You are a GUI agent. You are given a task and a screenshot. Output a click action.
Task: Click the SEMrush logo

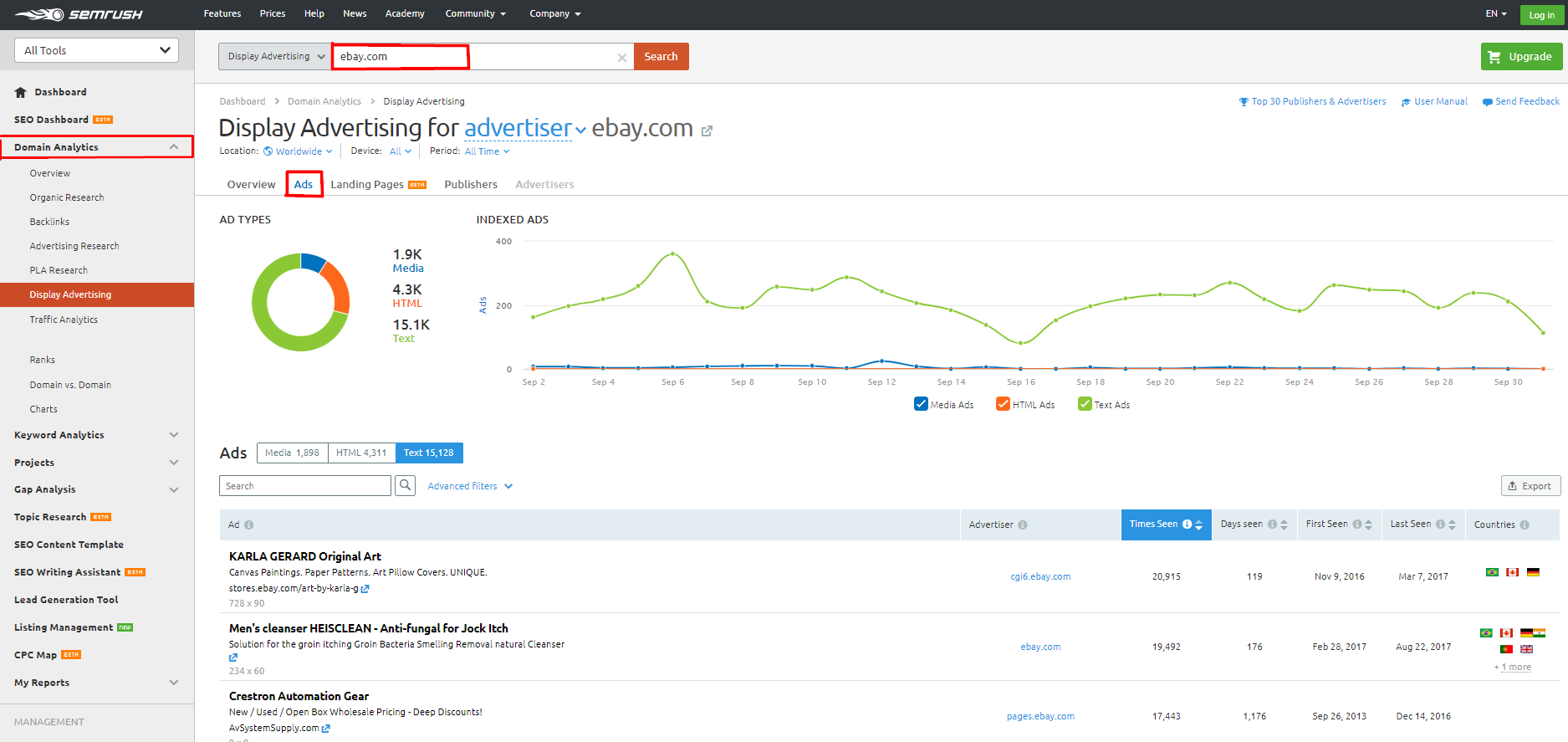(x=79, y=14)
